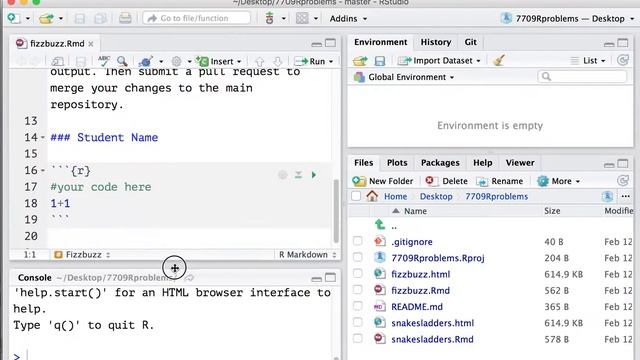Click the New File icon
This screenshot has height=360, width=640.
[x=14, y=18]
